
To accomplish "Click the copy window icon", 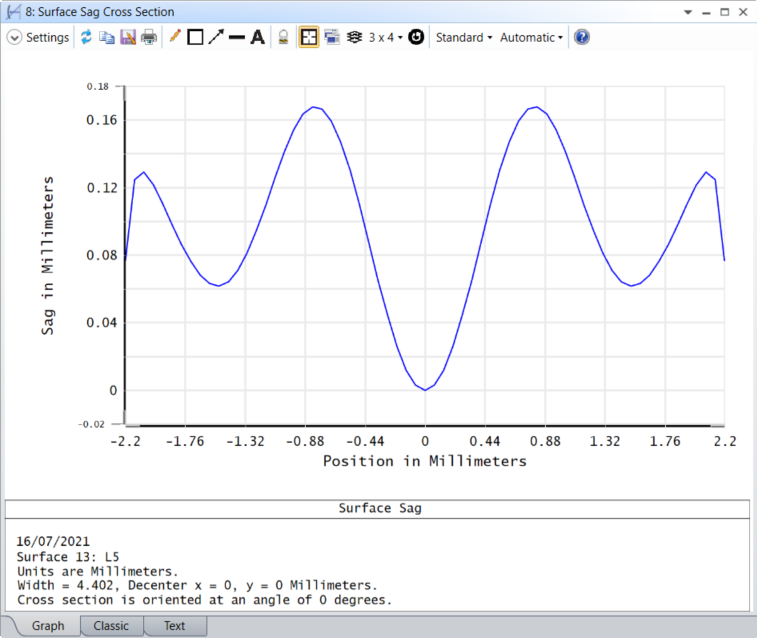I will 106,37.
